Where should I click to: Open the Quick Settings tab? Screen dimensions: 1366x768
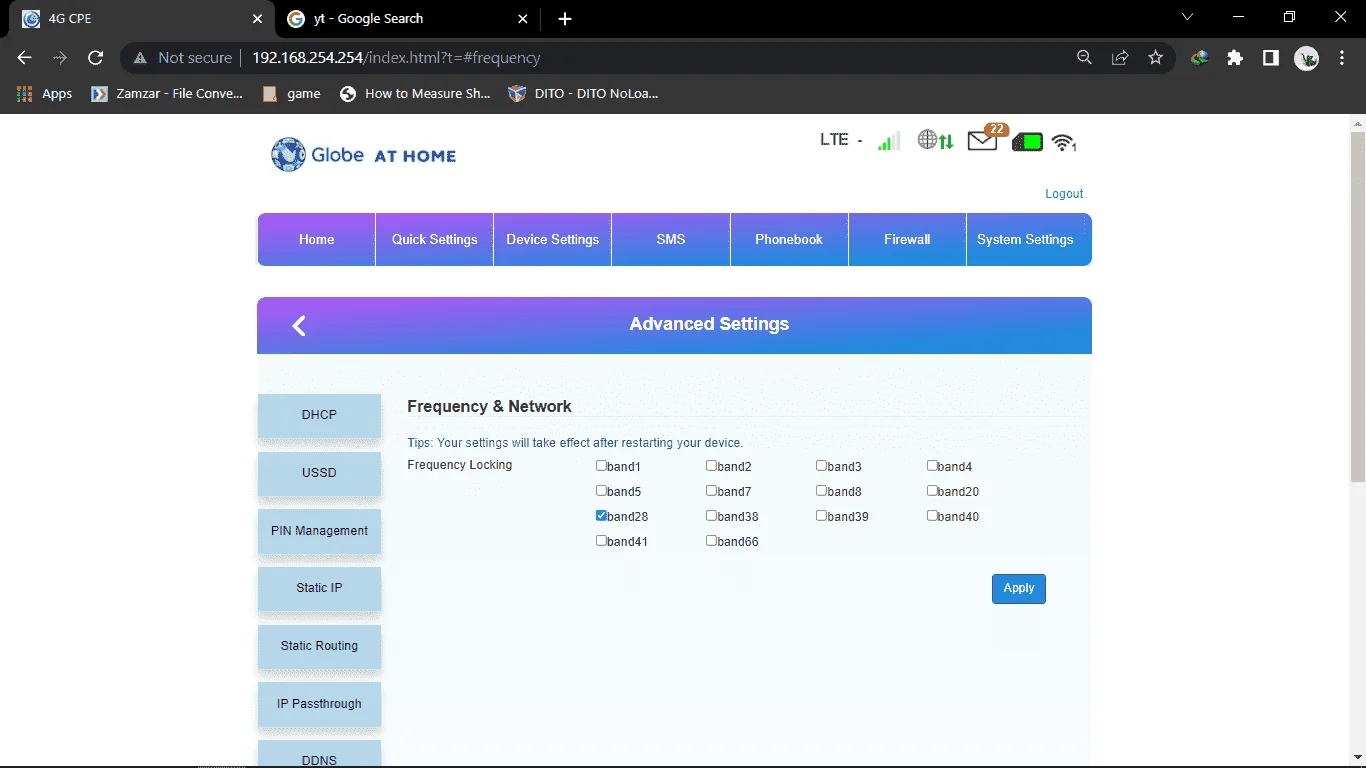coord(434,239)
